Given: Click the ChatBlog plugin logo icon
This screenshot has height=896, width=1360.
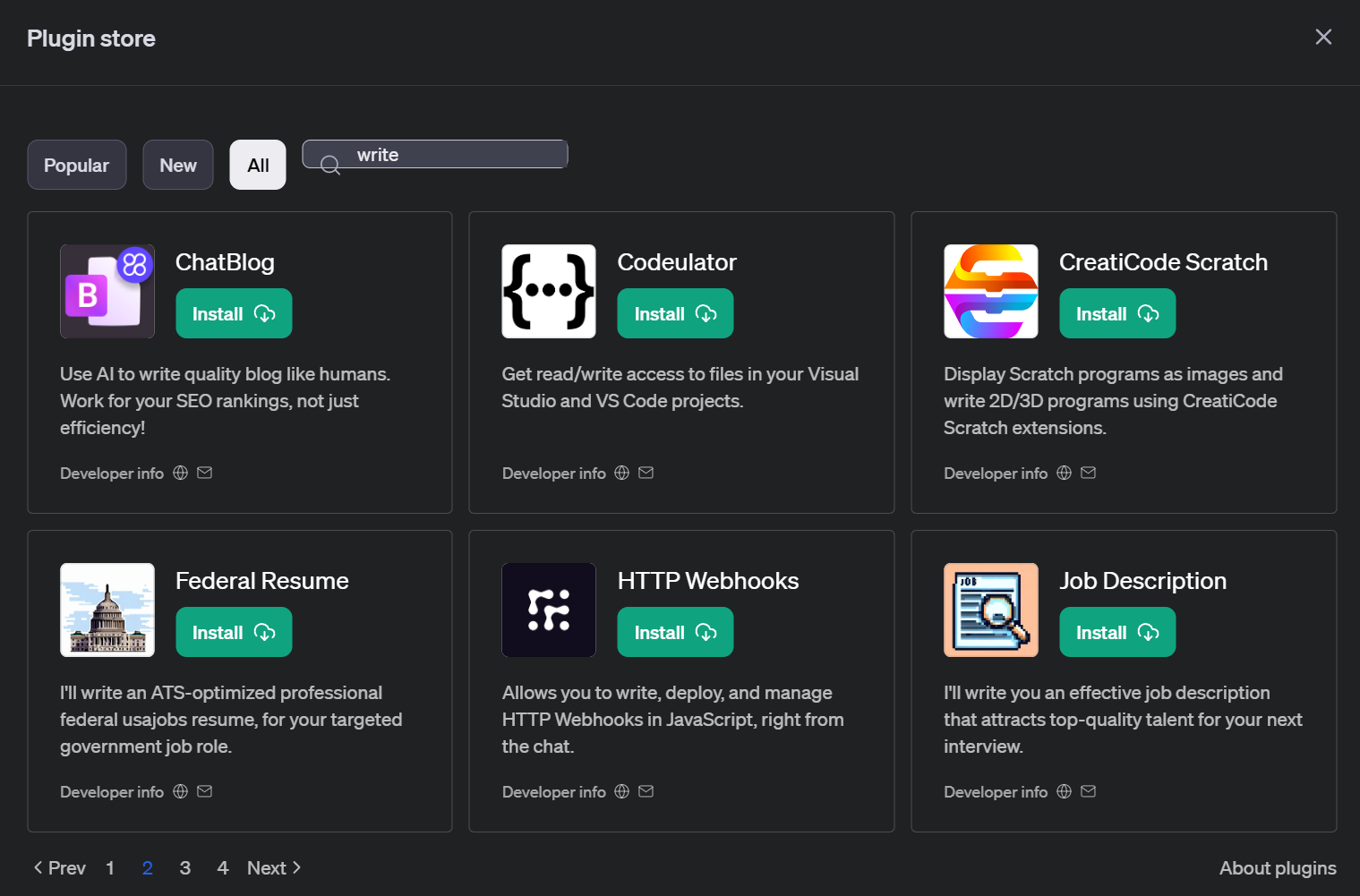Looking at the screenshot, I should pos(107,291).
